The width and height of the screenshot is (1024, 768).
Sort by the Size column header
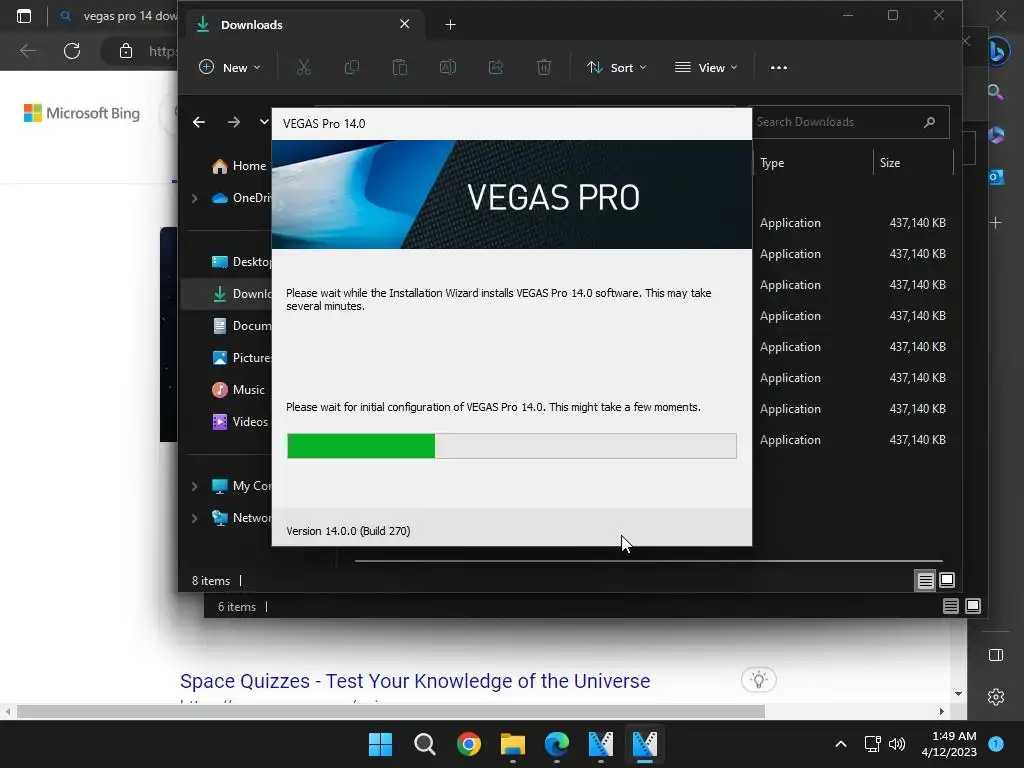913,163
